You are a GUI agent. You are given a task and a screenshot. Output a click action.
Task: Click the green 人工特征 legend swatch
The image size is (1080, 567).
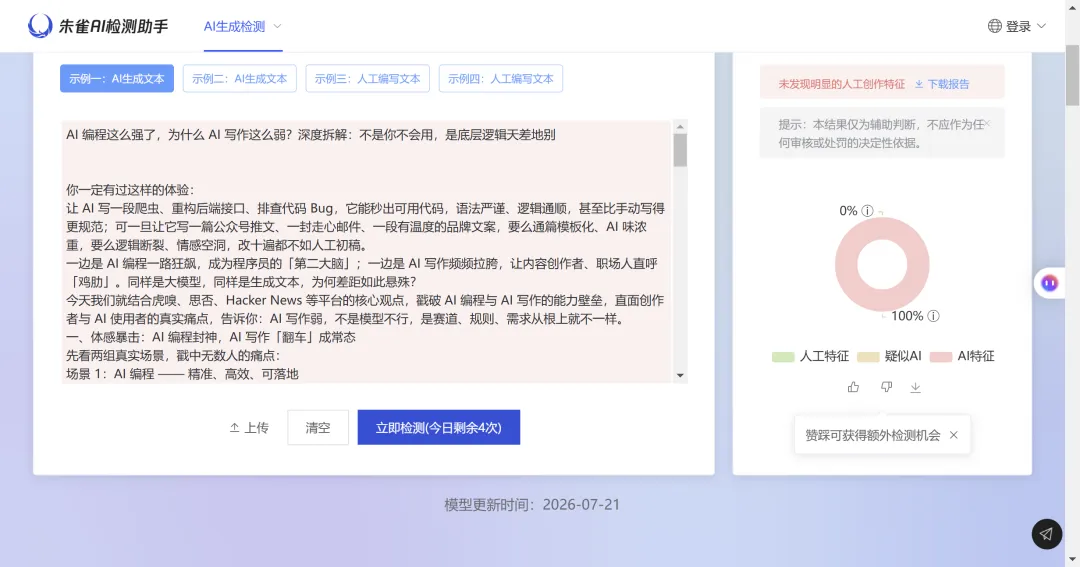[x=783, y=357]
